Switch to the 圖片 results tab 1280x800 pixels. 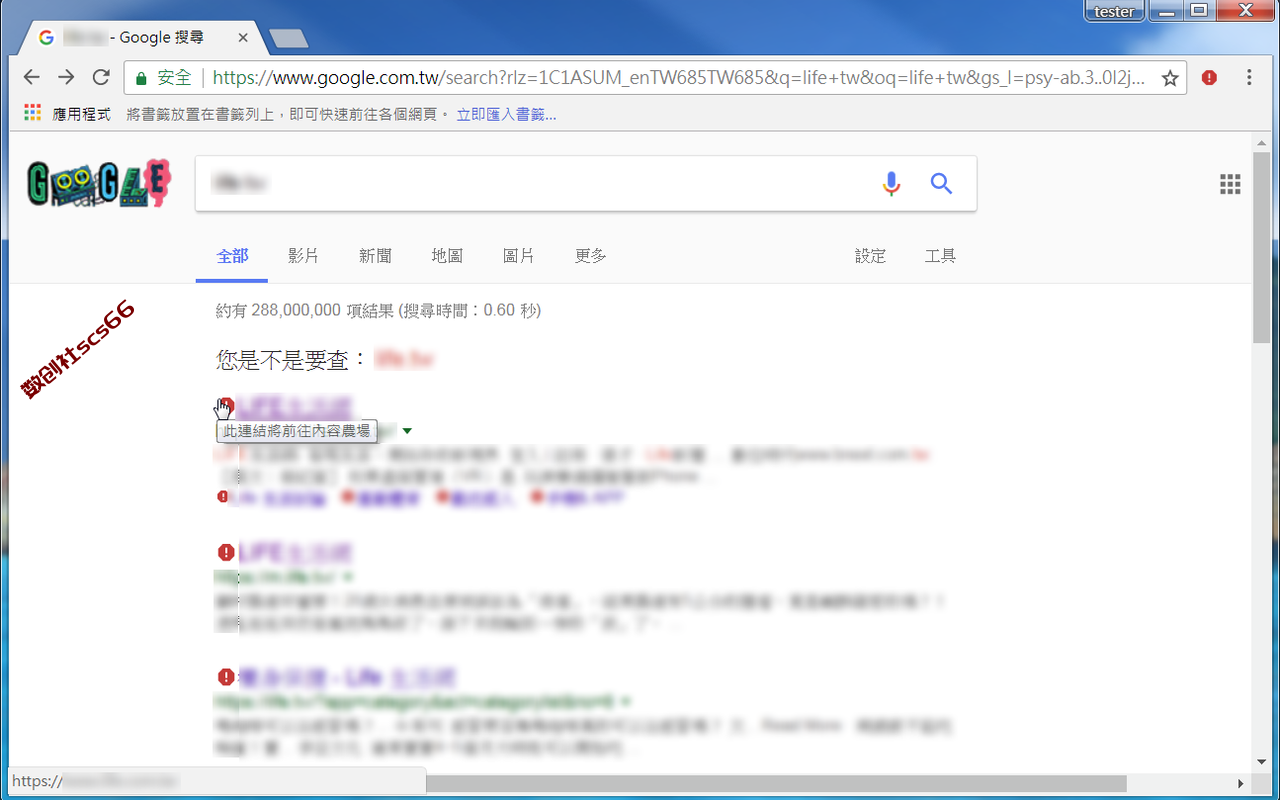[518, 256]
